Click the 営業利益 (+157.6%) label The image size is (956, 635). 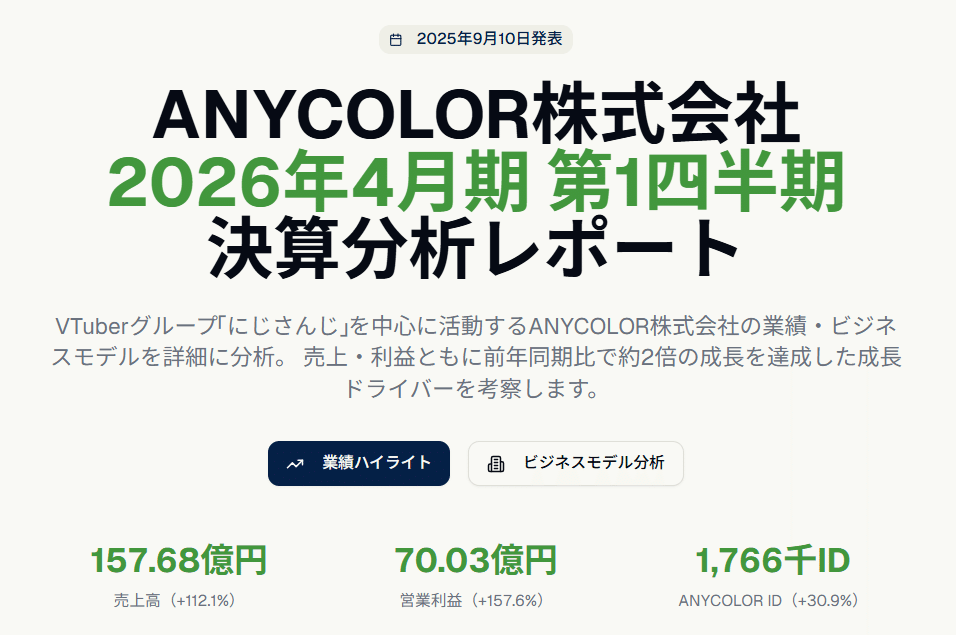pyautogui.click(x=472, y=600)
